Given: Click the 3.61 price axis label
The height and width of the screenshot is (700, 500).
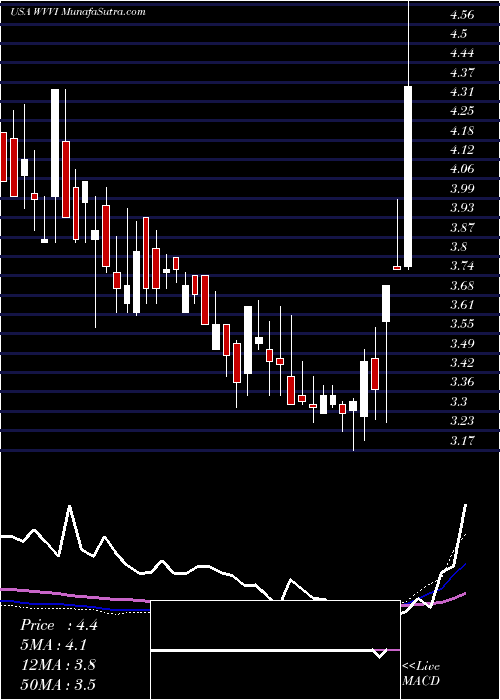Looking at the screenshot, I should pos(462,305).
